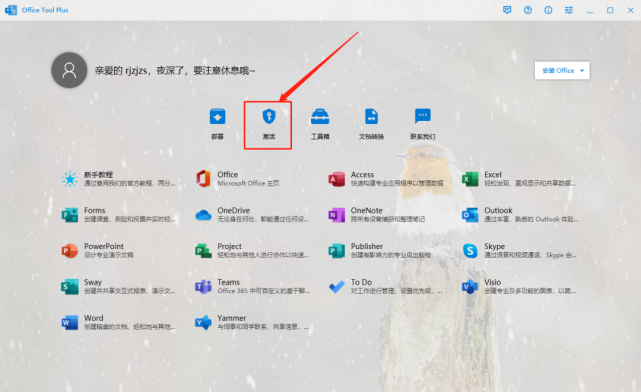Screen dimensions: 641x392
Task: Open the Toolbox (工具箱) icon
Action: (x=320, y=116)
